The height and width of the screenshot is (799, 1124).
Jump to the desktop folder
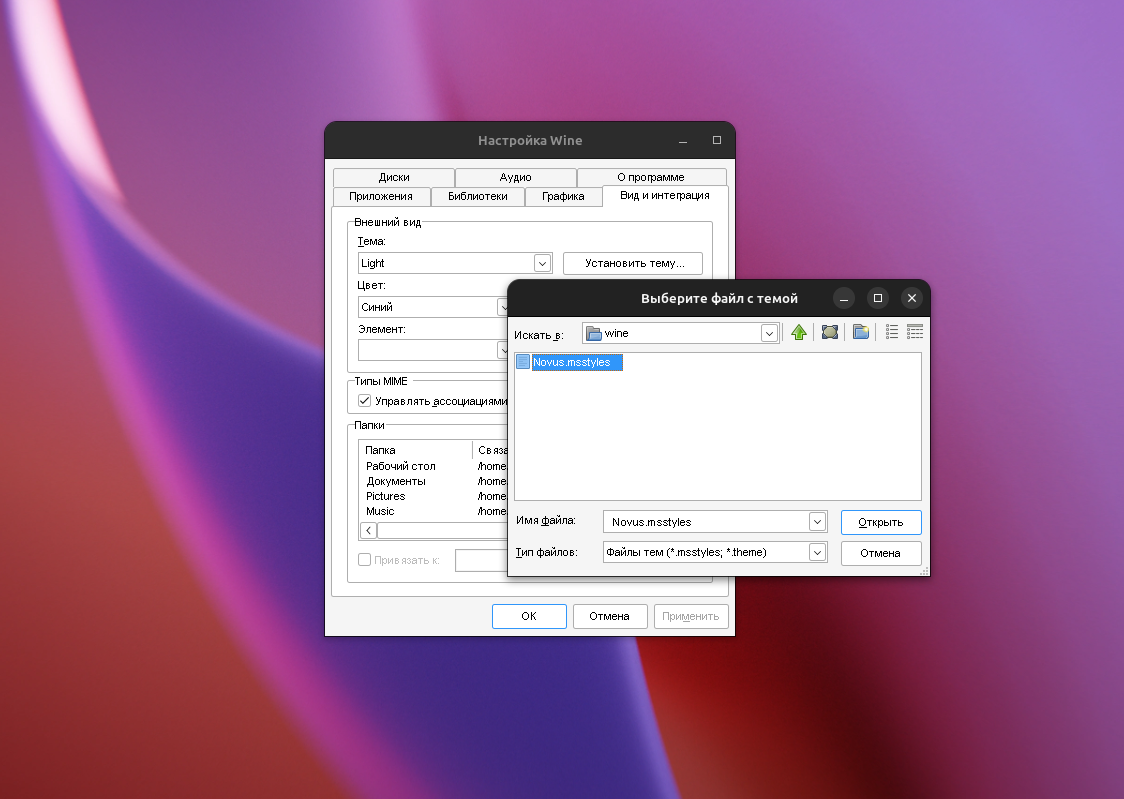point(829,333)
